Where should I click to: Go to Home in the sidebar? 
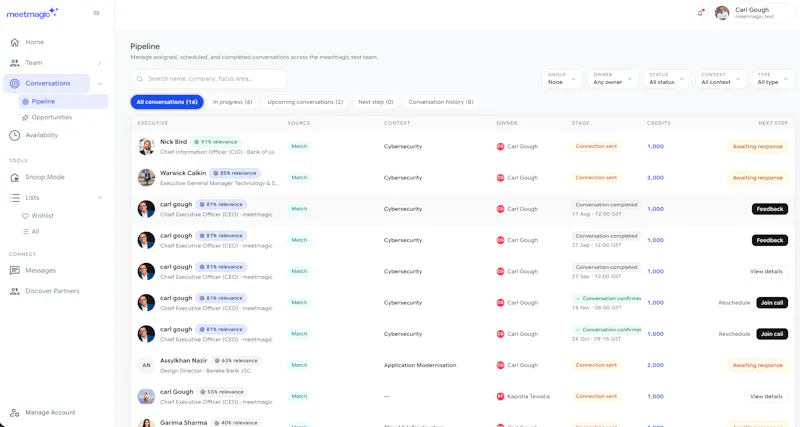(x=35, y=42)
